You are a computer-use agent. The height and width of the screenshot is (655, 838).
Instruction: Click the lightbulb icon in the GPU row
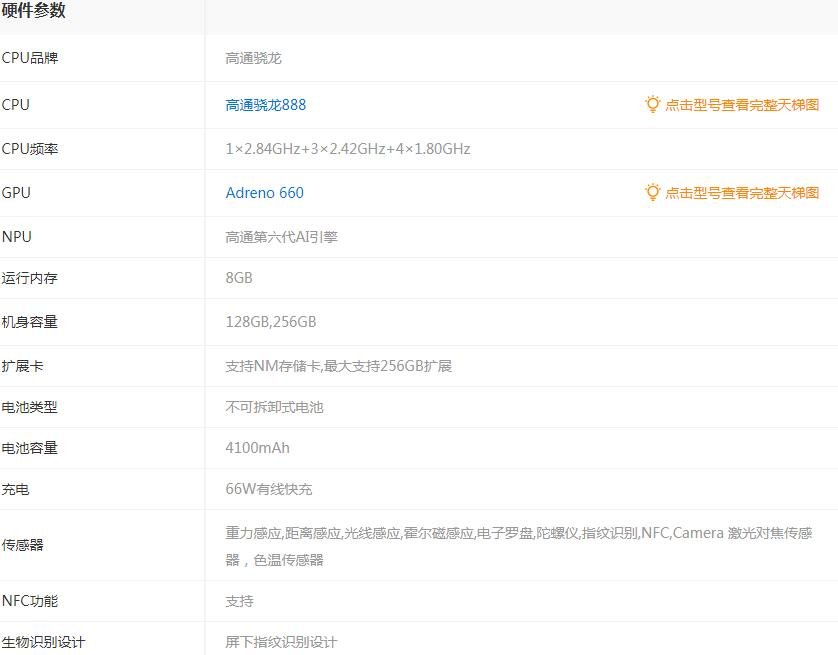point(653,192)
